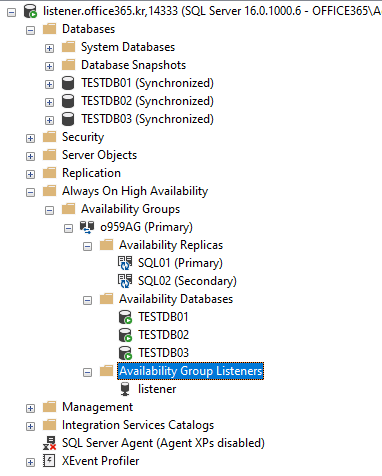The width and height of the screenshot is (382, 476).
Task: Expand the Management node
Action: 30,409
